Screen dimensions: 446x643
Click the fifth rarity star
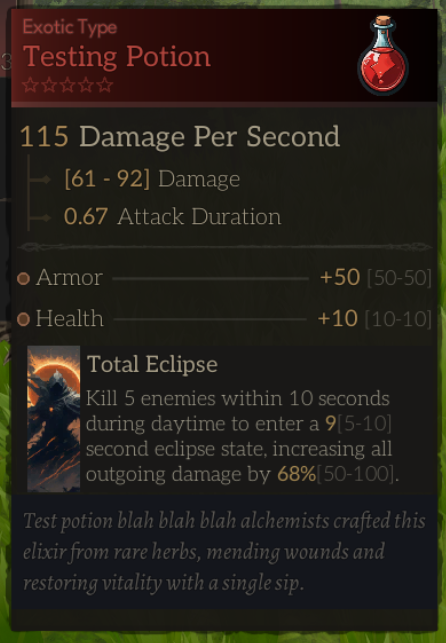tap(105, 85)
